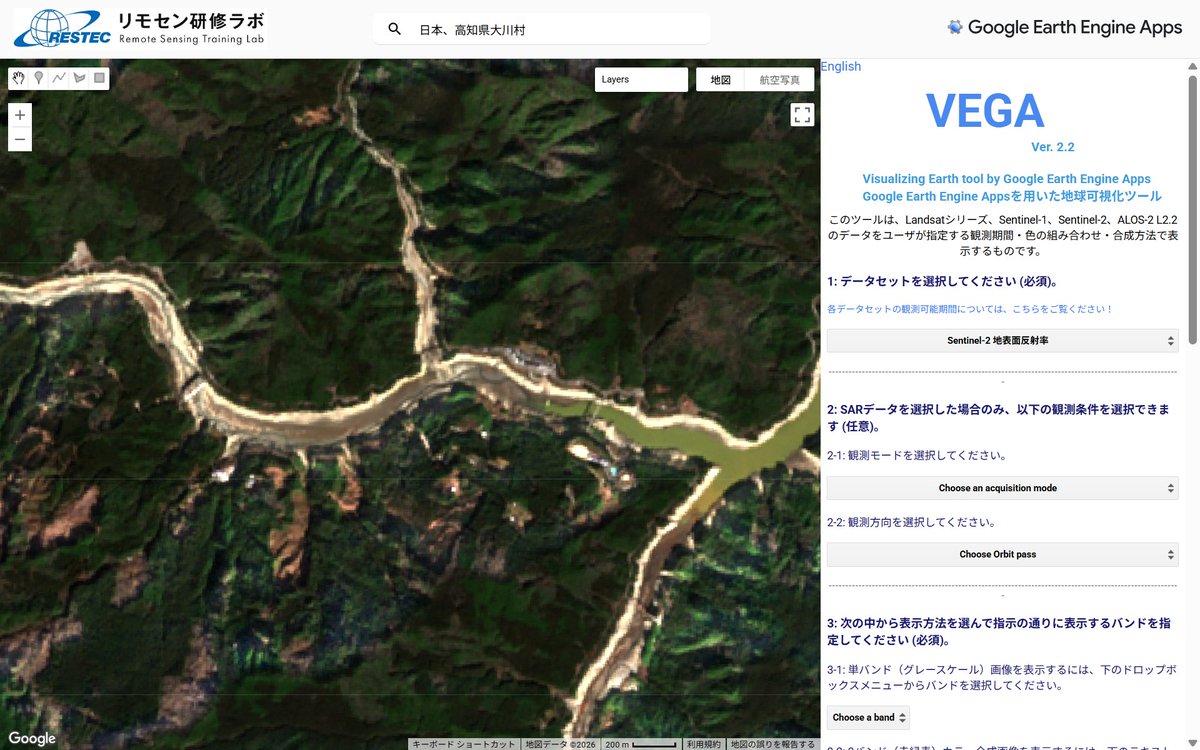Open Choose a band dropdown
The height and width of the screenshot is (750, 1200).
coord(868,717)
